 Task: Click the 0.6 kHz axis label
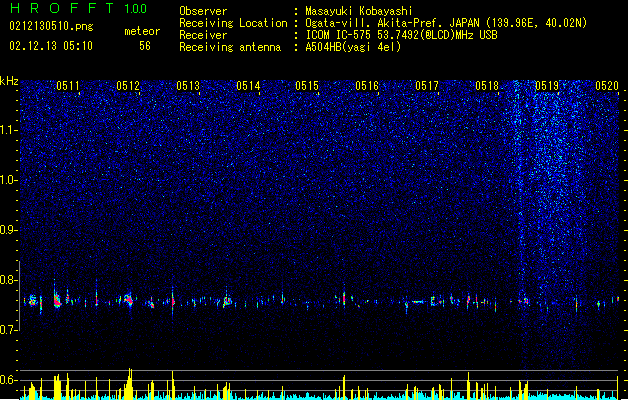pos(9,380)
